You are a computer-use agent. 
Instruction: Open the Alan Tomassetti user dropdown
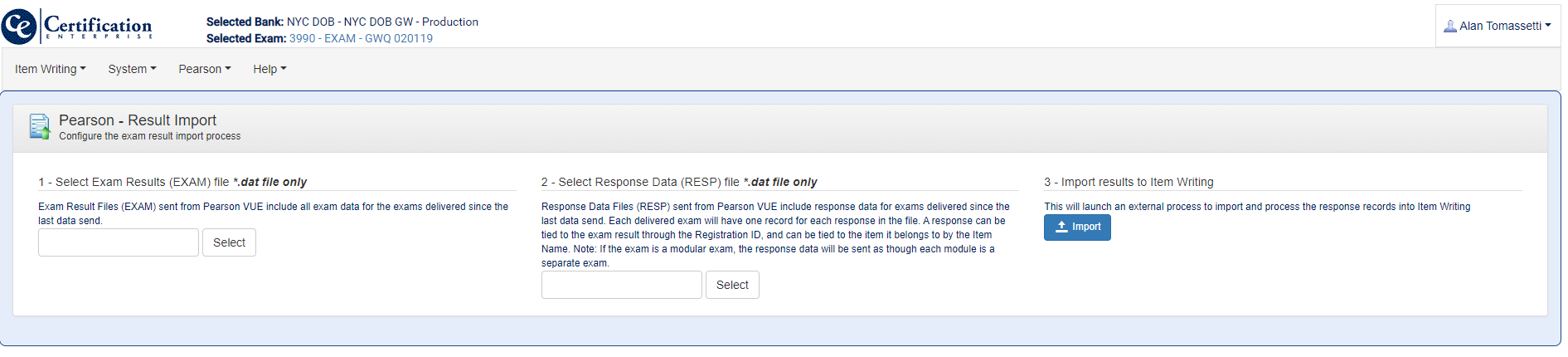pos(1497,26)
